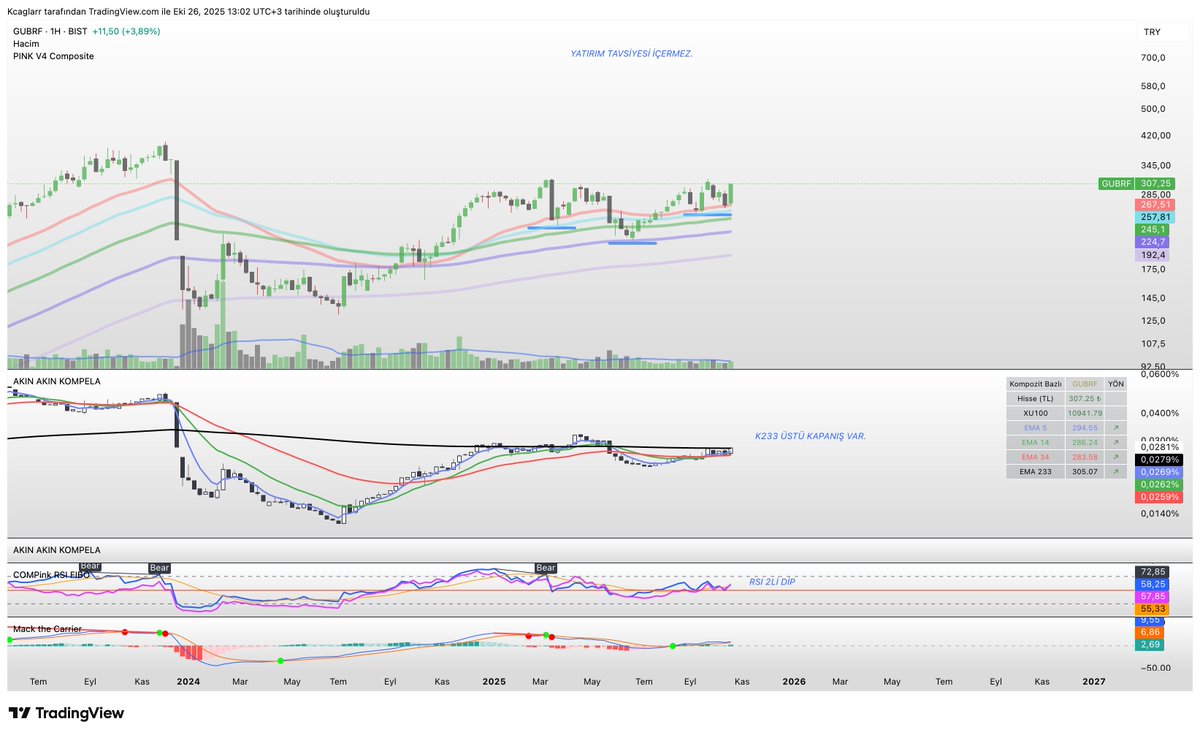Click the K233 ÜSTÜ KAPANIŞ VAR. annotation

coord(811,436)
